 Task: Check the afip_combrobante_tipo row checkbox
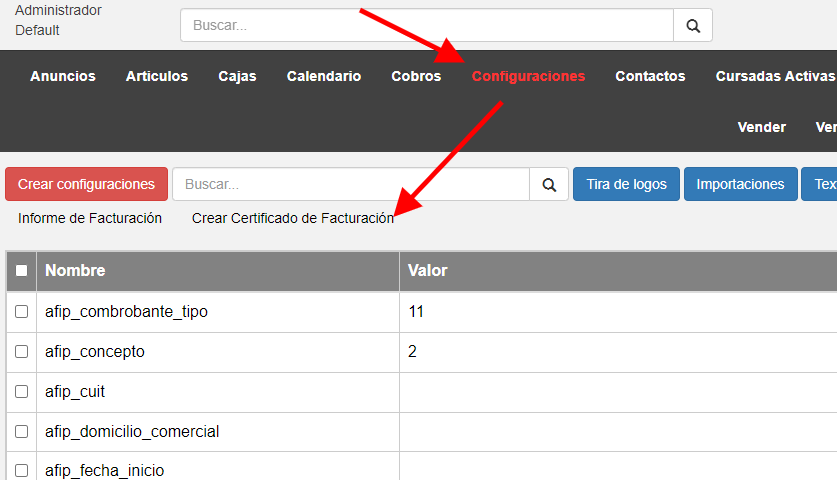[x=21, y=312]
